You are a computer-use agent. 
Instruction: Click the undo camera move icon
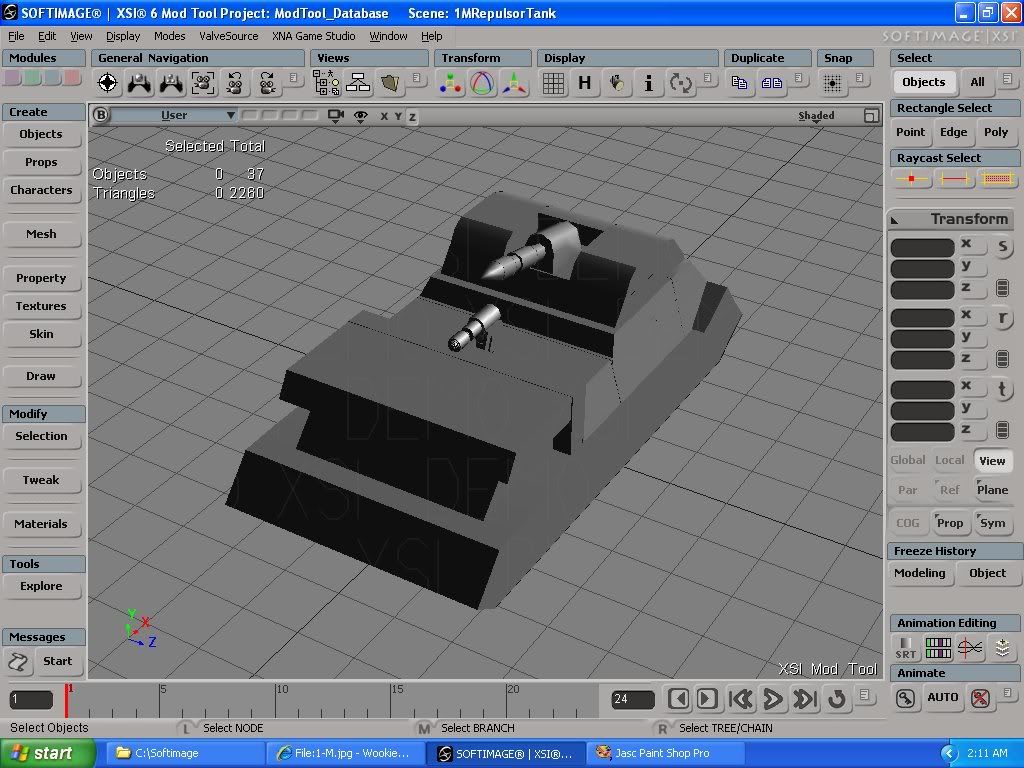click(234, 83)
